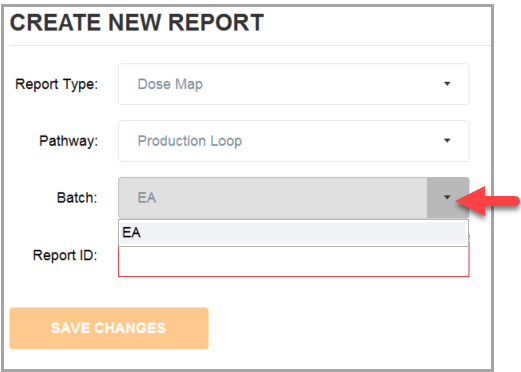The image size is (521, 372).
Task: Expand the Pathway dropdown arrow
Action: pyautogui.click(x=447, y=141)
